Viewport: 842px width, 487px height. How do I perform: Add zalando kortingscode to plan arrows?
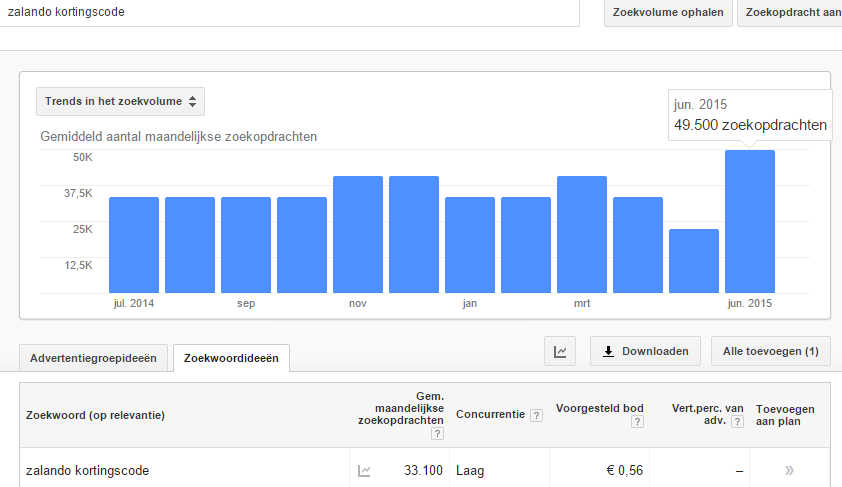[x=789, y=471]
